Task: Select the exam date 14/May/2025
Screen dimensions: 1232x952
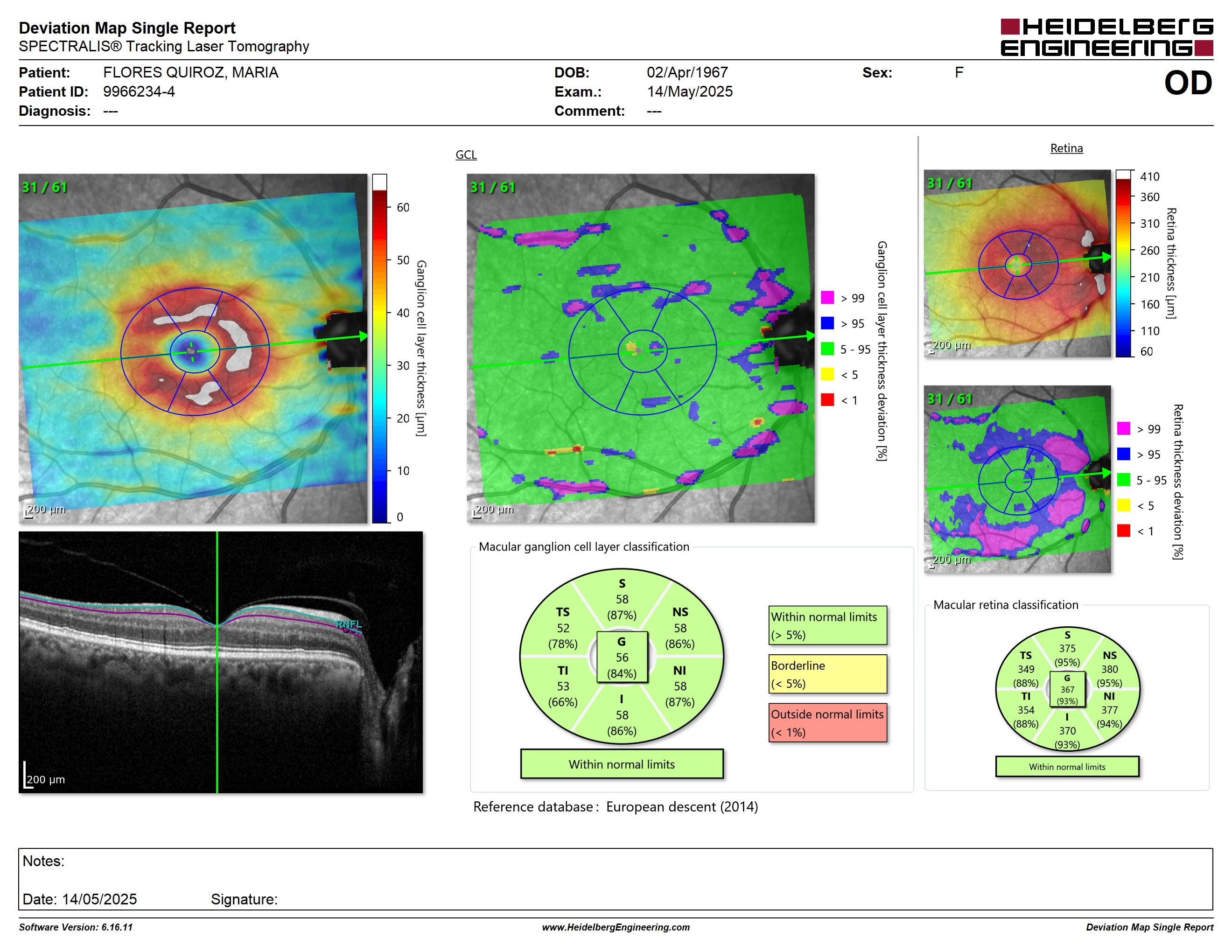Action: coord(689,91)
